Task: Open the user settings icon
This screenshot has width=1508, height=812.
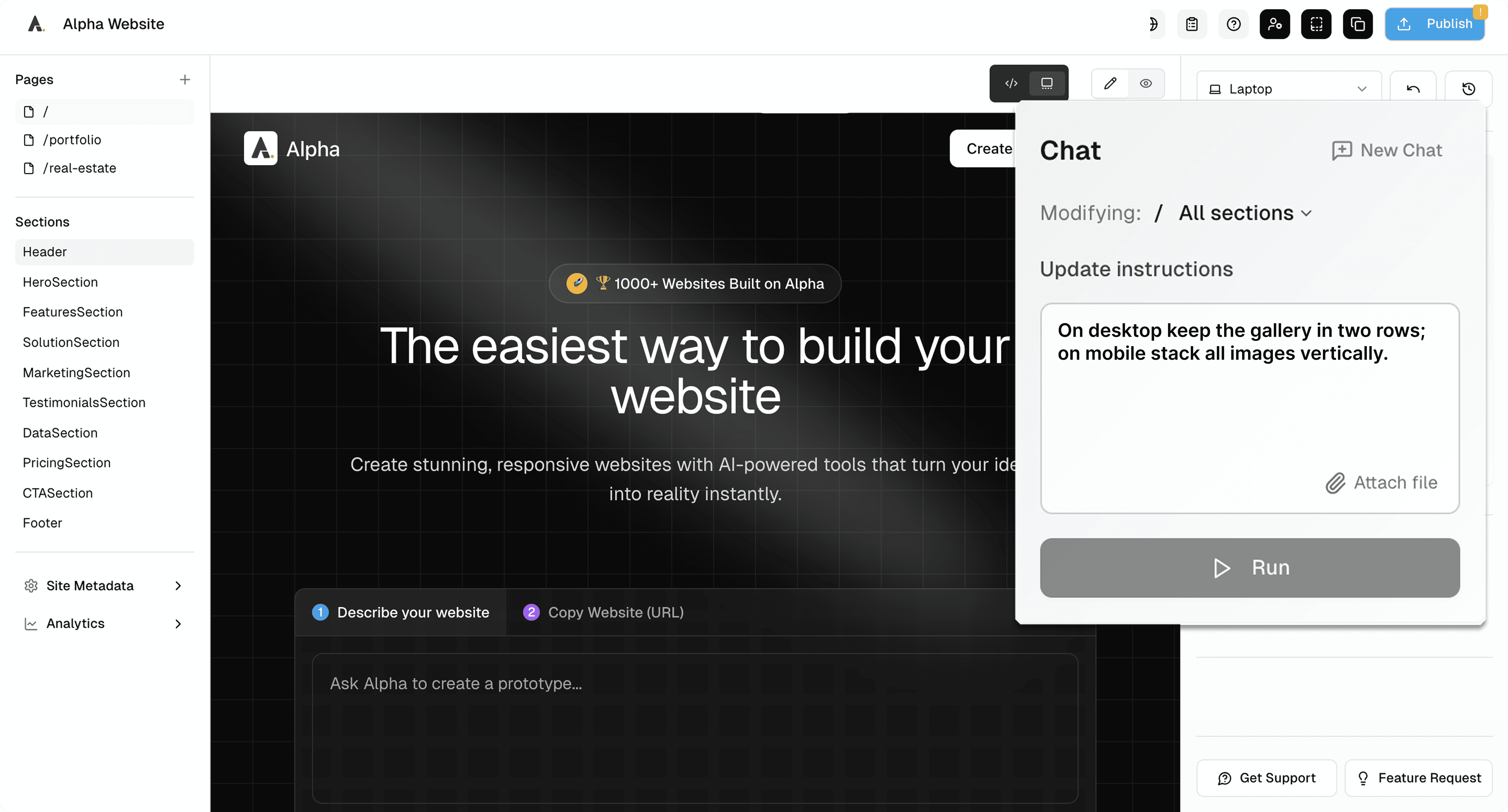Action: pos(1275,24)
